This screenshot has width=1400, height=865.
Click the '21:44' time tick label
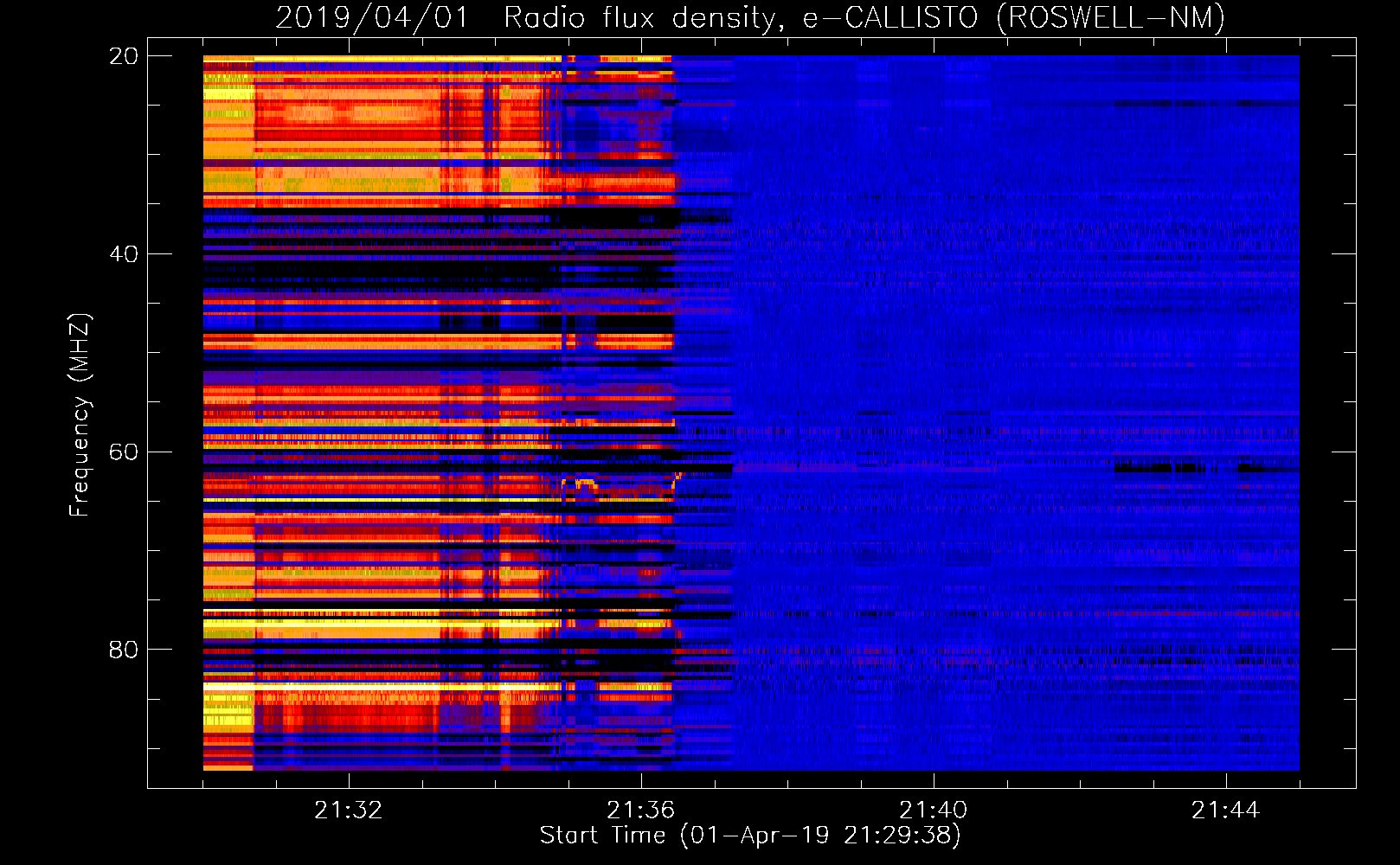pos(1225,810)
